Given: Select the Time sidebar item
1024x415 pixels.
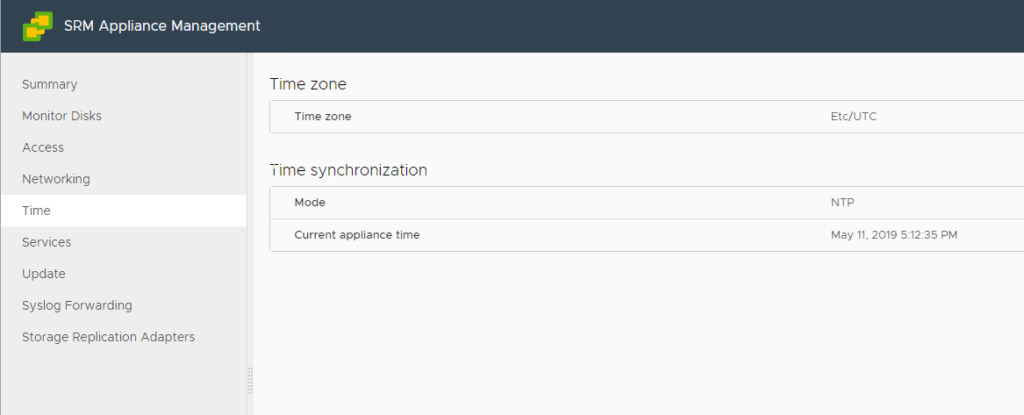Looking at the screenshot, I should pyautogui.click(x=36, y=211).
